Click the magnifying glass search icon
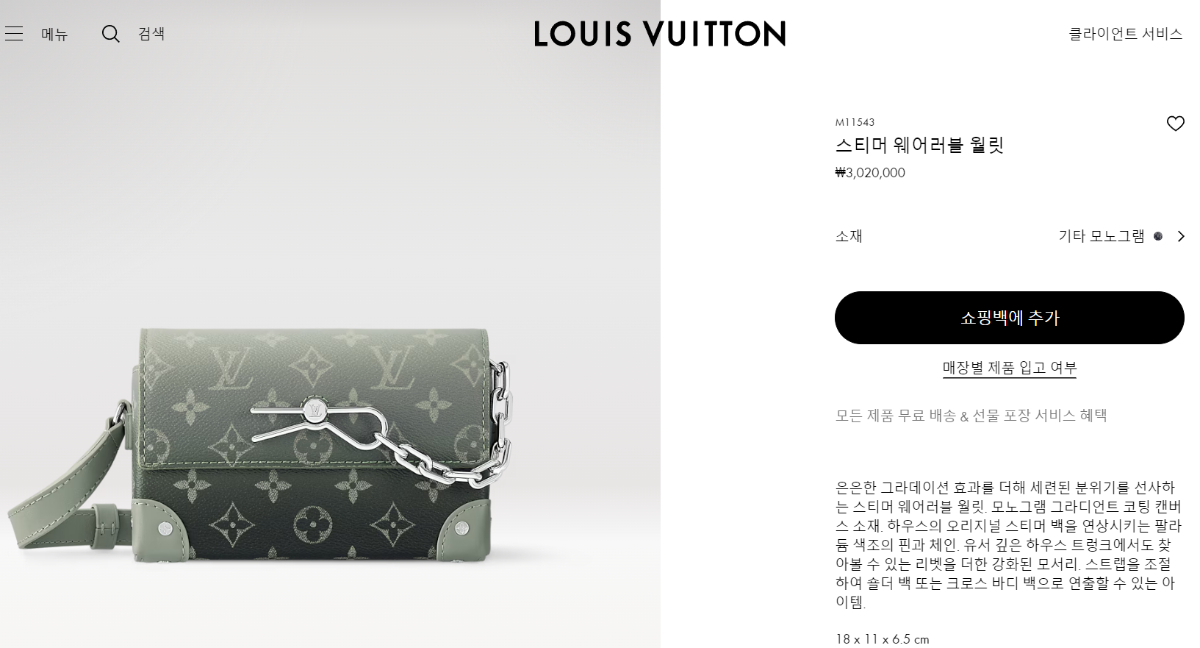Image resolution: width=1200 pixels, height=648 pixels. [x=111, y=34]
